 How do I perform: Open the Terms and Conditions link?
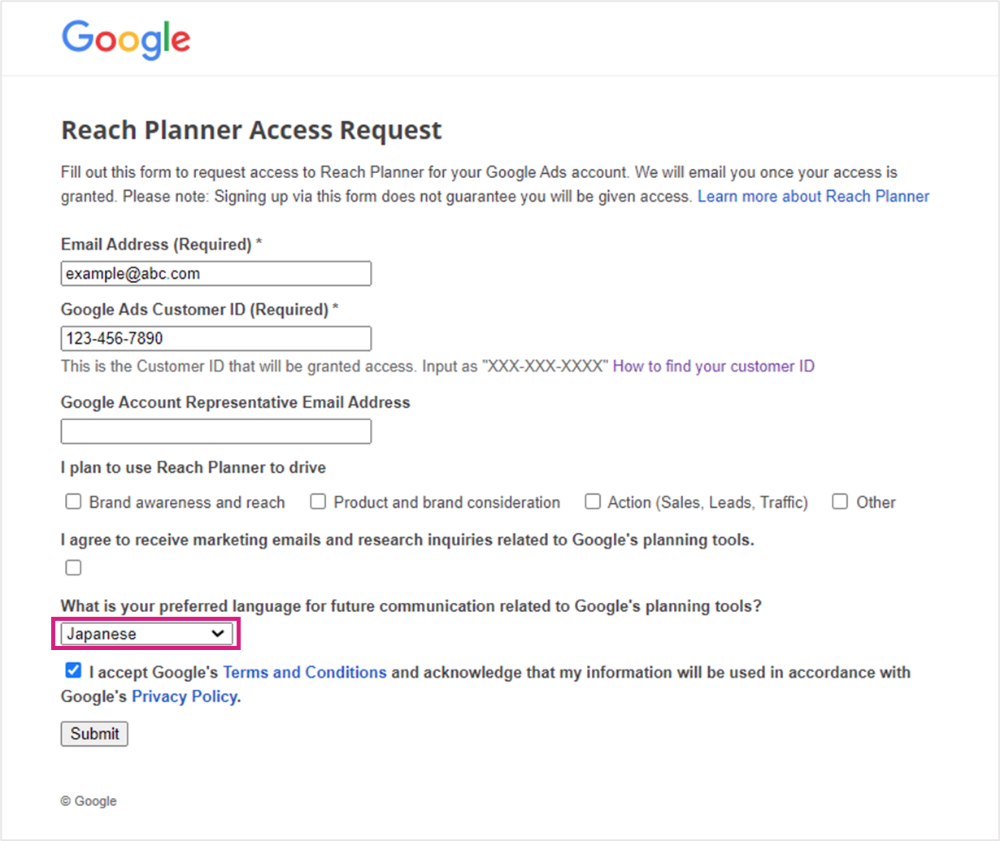pyautogui.click(x=305, y=673)
